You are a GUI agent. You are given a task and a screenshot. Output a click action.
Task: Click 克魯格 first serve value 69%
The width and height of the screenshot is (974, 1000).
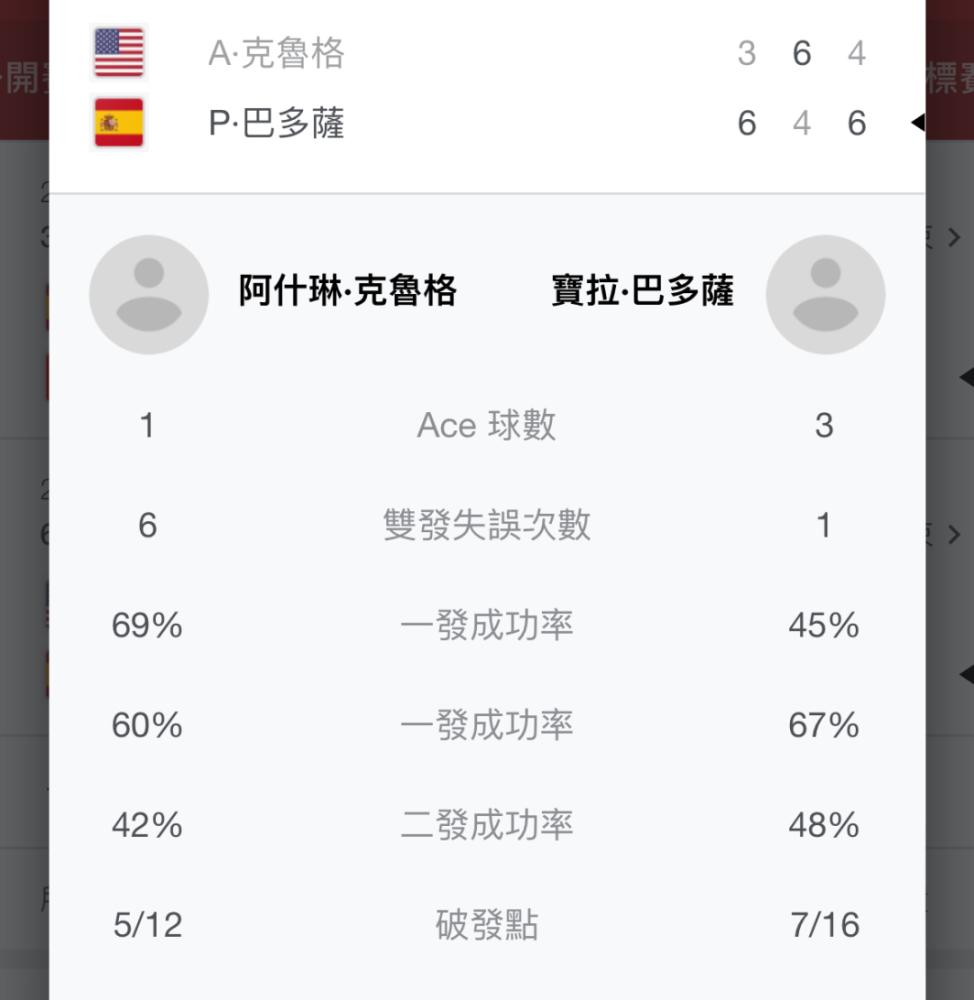click(x=147, y=625)
